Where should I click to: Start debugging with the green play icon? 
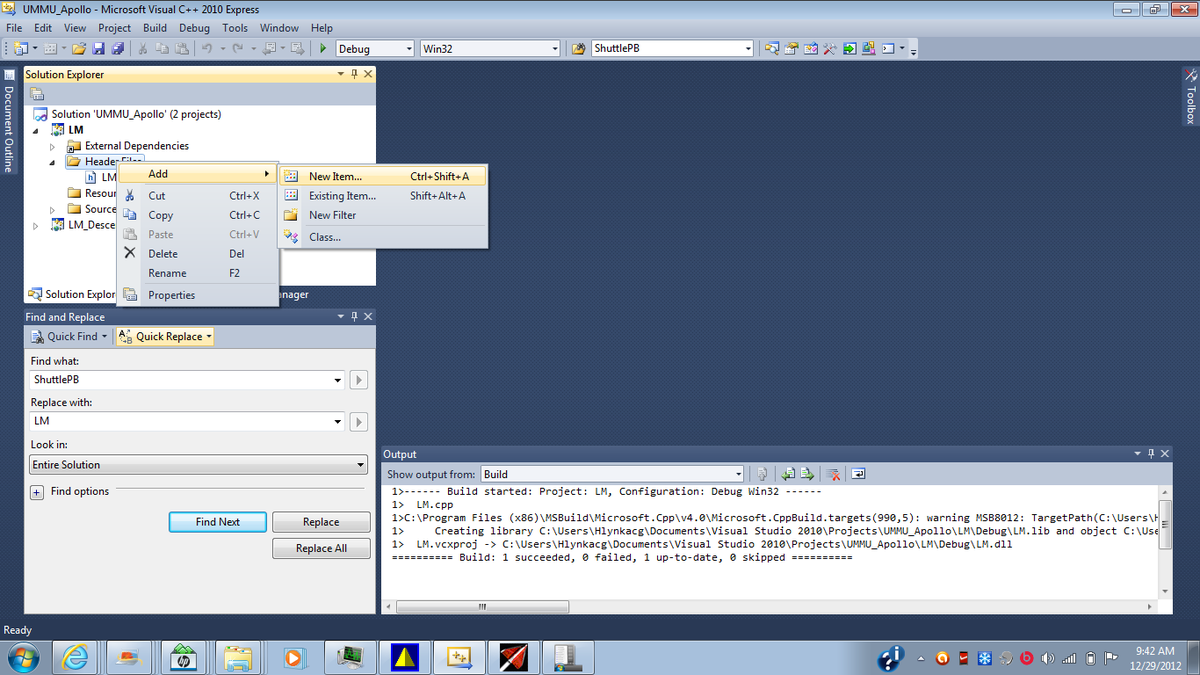[x=323, y=48]
